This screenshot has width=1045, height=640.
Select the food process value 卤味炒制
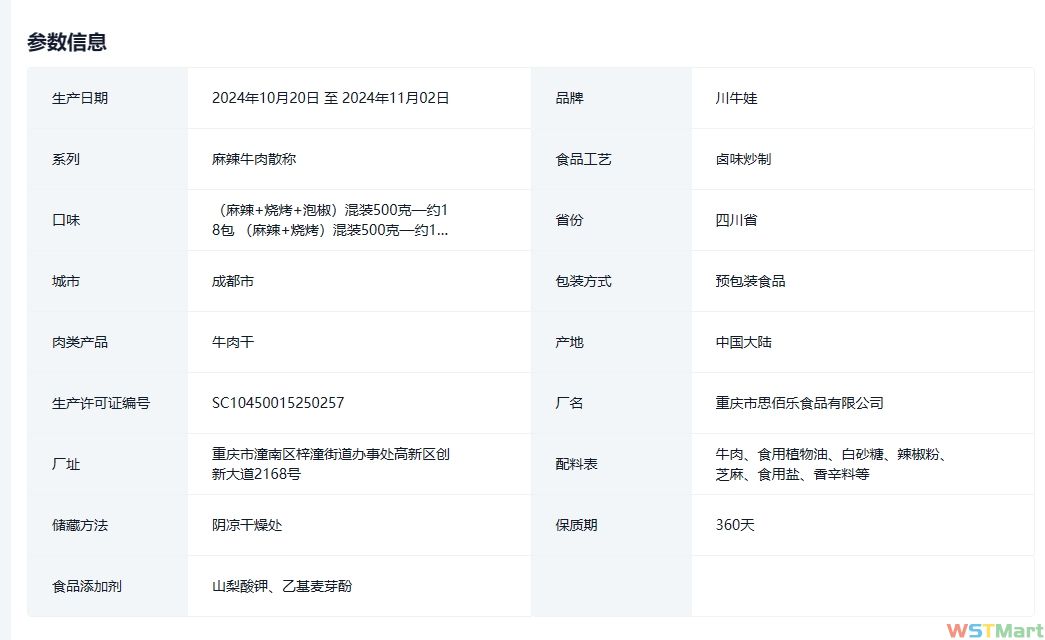(x=743, y=159)
